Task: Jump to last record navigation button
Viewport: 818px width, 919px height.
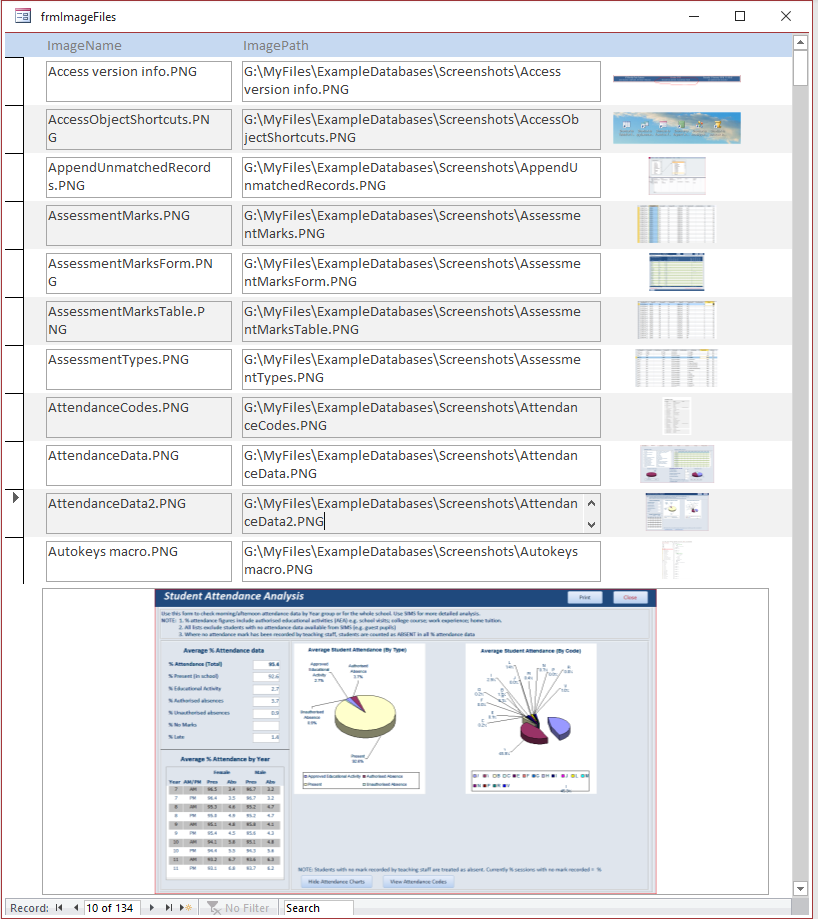Action: click(169, 907)
